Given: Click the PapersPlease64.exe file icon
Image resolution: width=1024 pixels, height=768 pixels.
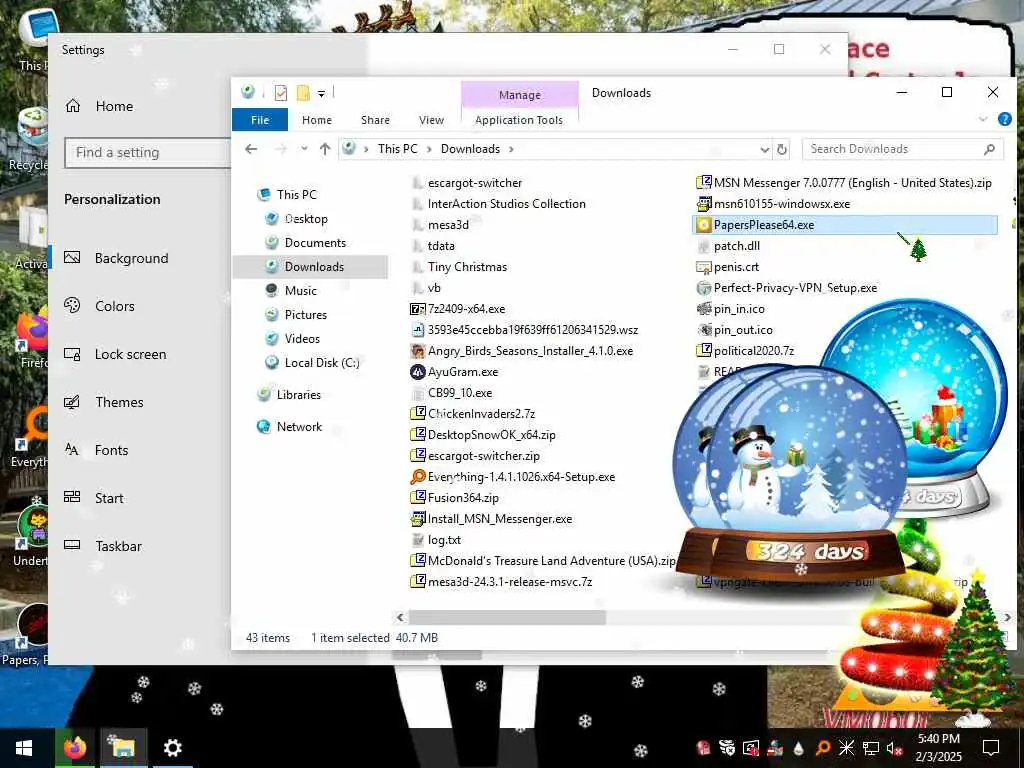Looking at the screenshot, I should (703, 225).
